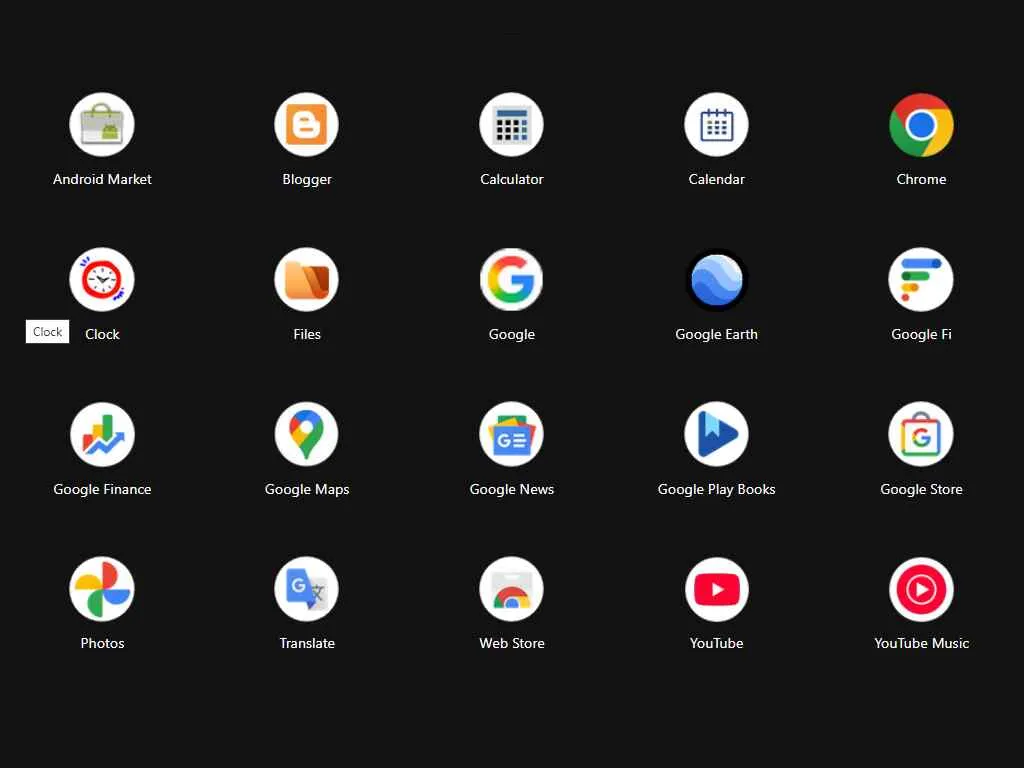This screenshot has height=768, width=1024.
Task: Click the "Files" label text
Action: [x=306, y=334]
